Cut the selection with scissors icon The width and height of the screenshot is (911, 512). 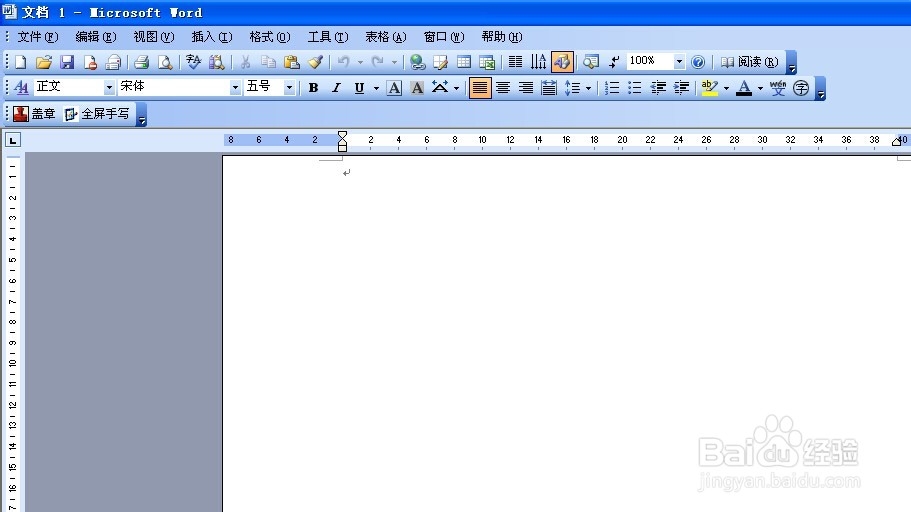coord(245,62)
